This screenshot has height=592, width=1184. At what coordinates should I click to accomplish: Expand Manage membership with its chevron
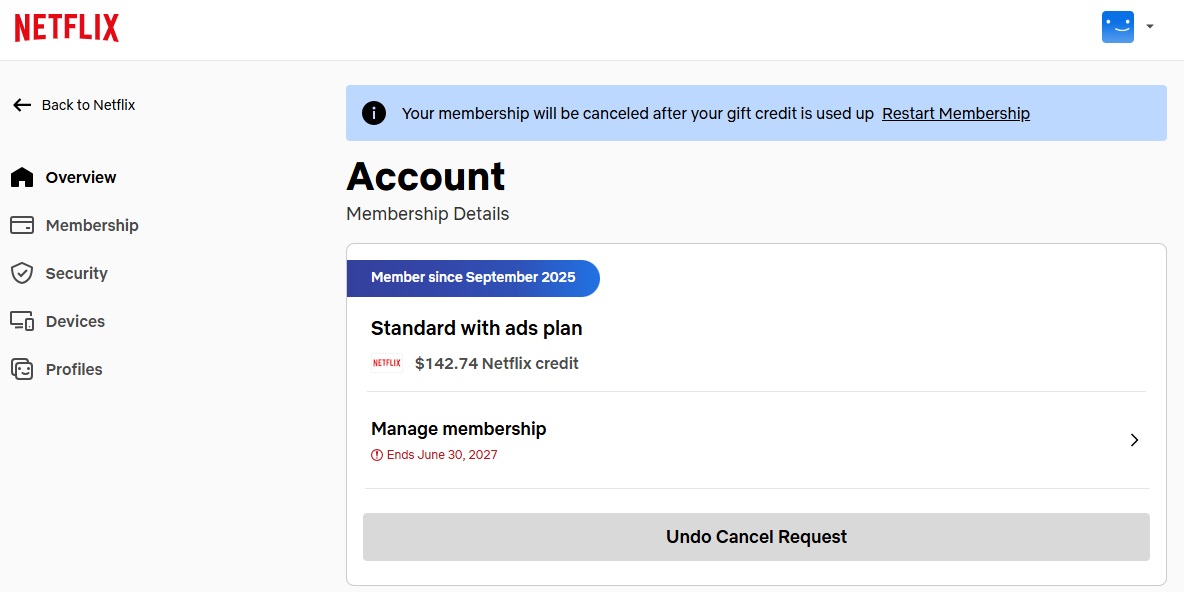click(1134, 440)
